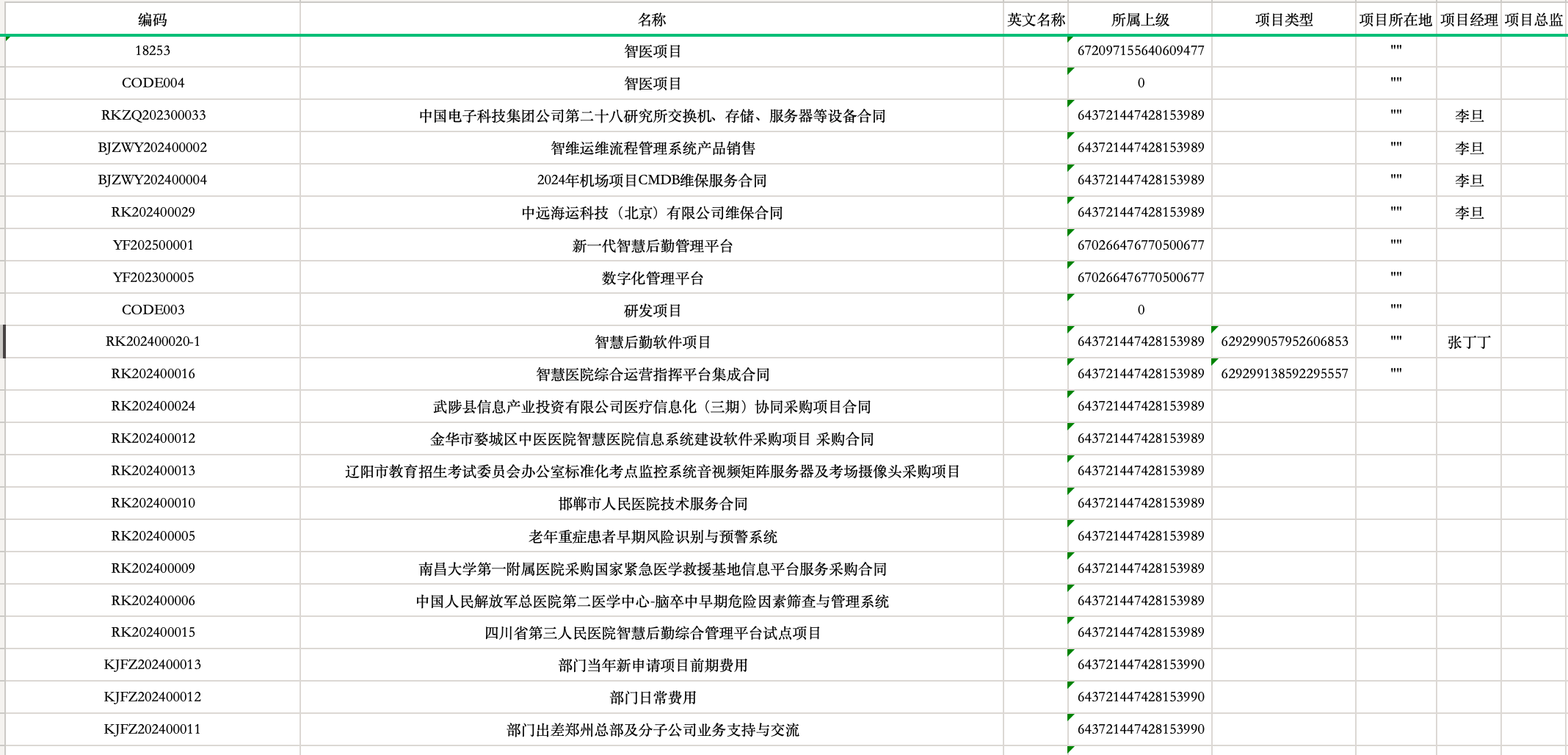Select the KJFZ202400011 code cell

pos(153,729)
